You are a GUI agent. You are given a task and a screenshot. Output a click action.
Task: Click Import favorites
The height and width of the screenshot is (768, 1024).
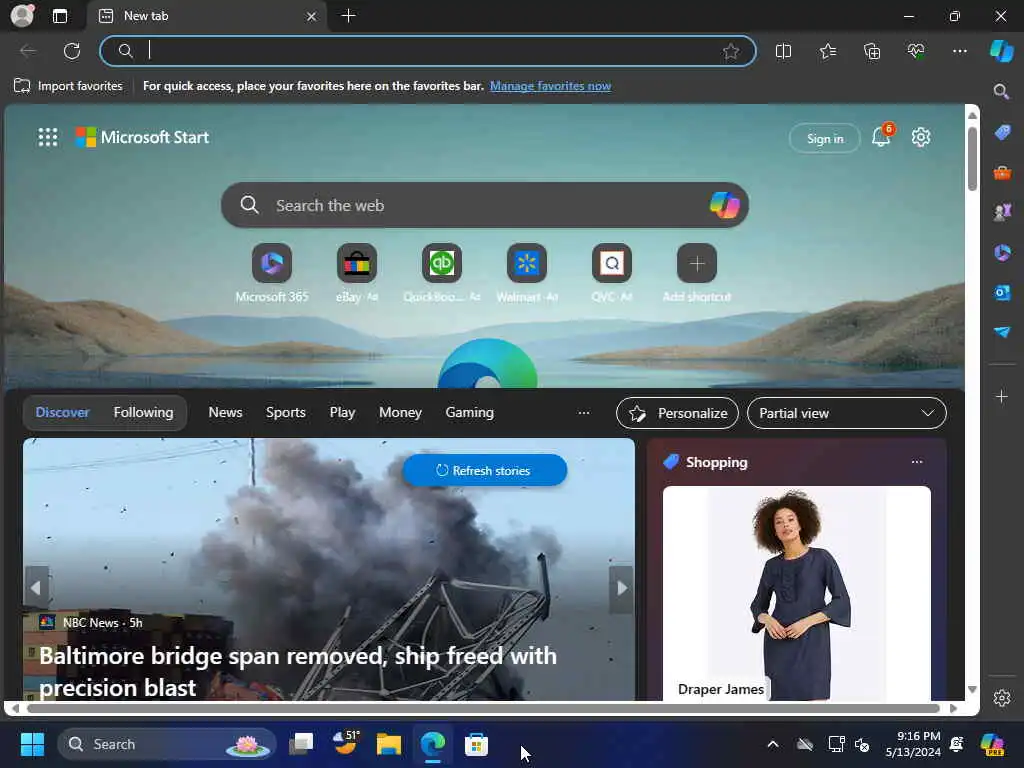point(68,86)
